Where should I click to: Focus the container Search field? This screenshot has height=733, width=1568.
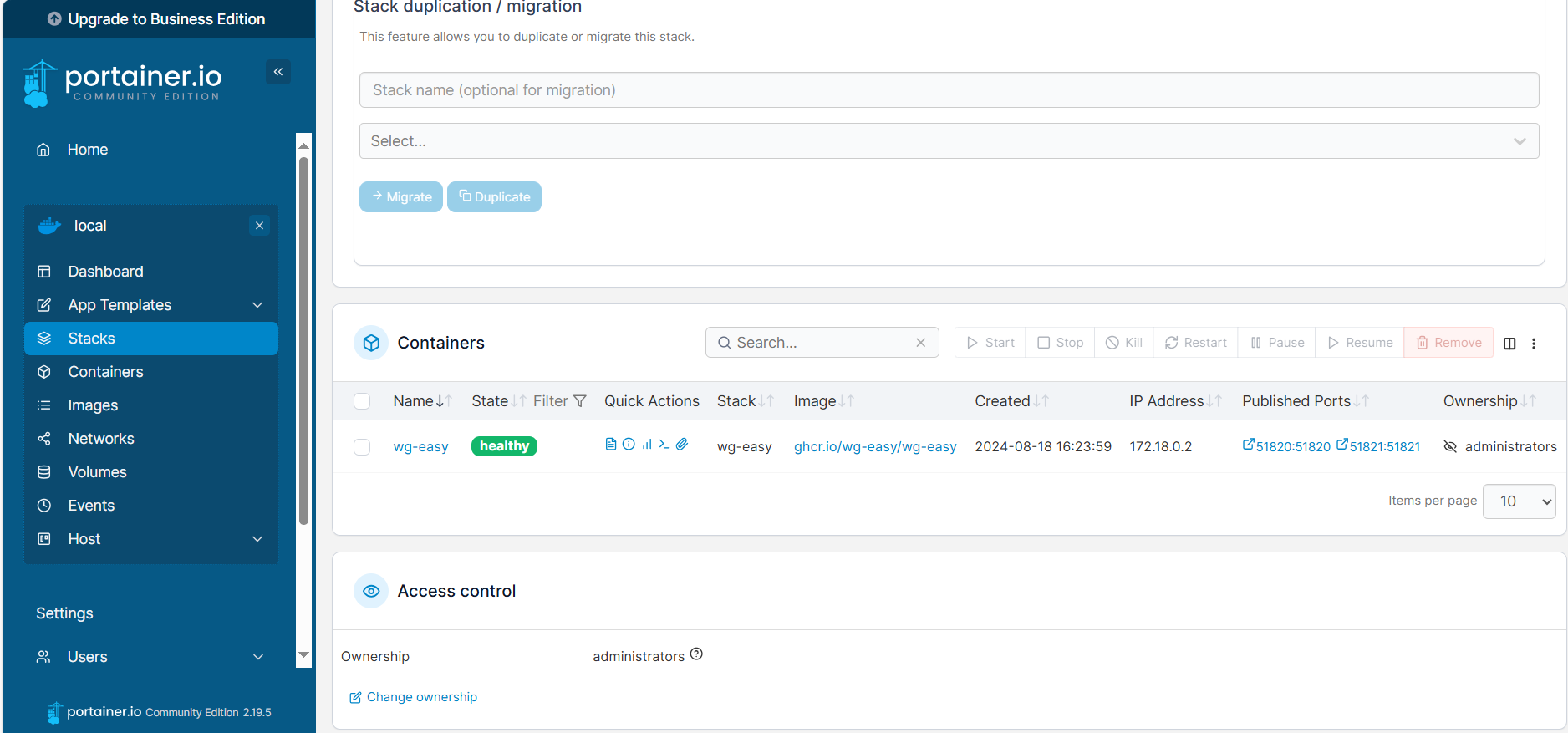tap(822, 343)
